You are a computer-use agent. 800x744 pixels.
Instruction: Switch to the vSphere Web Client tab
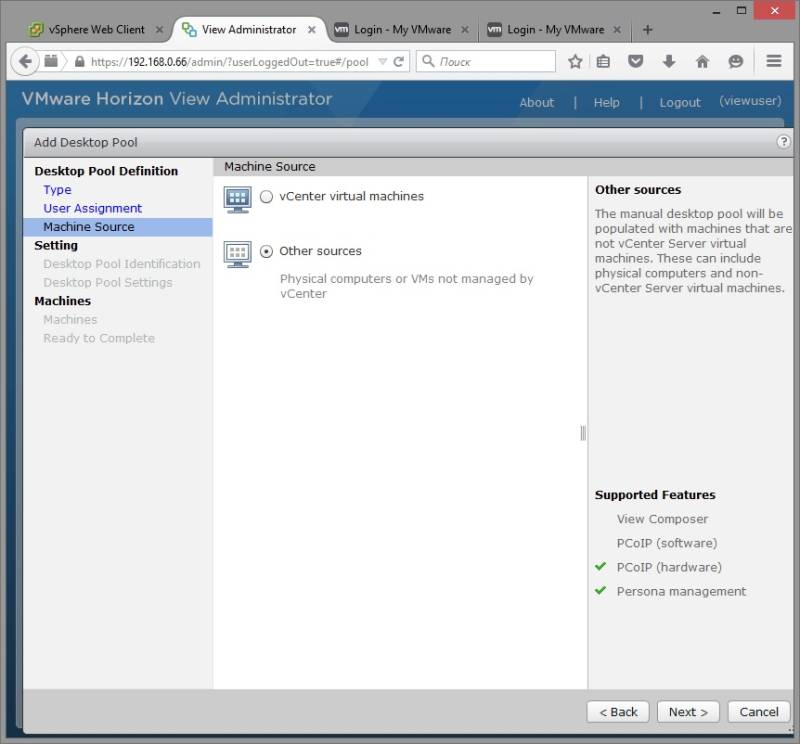tap(96, 30)
